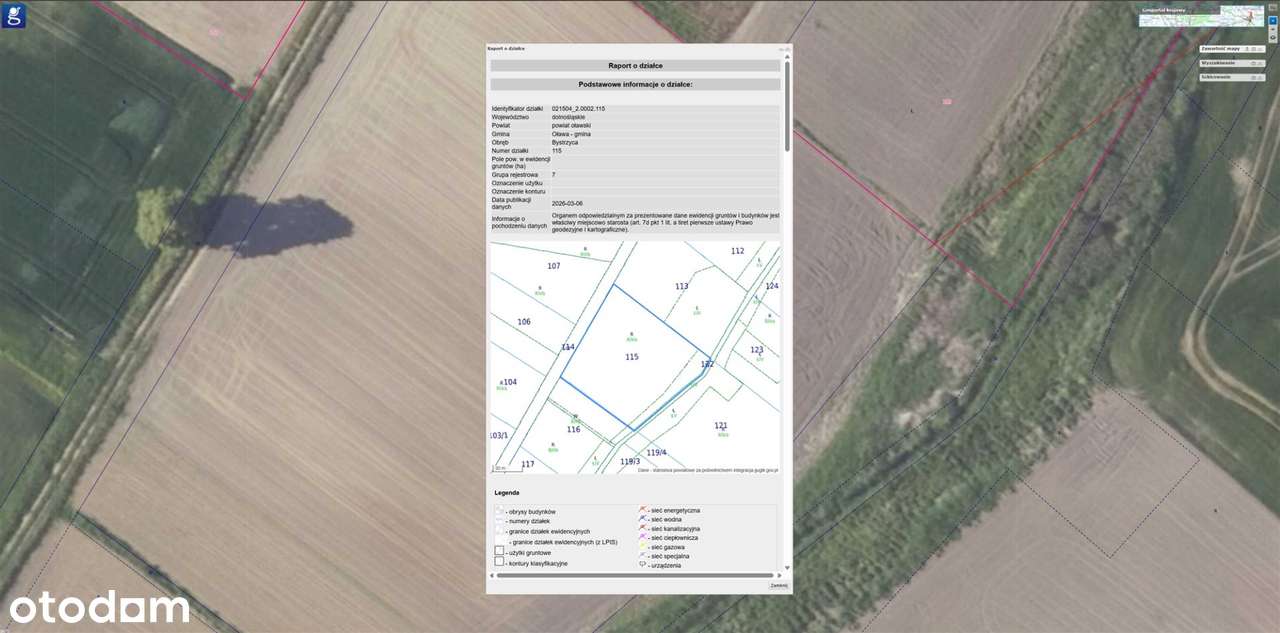Click the Raport o działce heading bar

point(635,66)
